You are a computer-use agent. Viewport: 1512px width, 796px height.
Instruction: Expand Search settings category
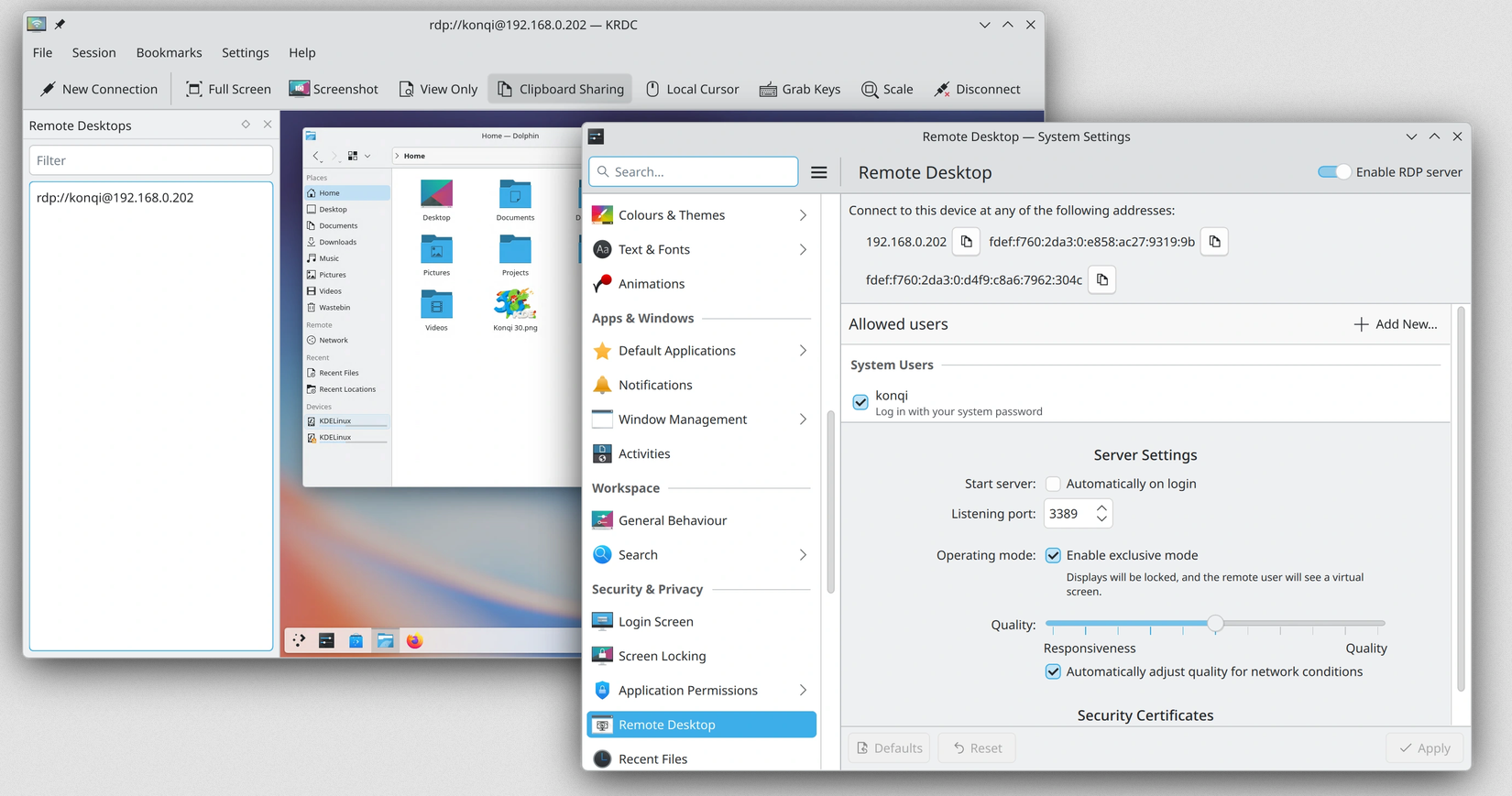pos(701,555)
